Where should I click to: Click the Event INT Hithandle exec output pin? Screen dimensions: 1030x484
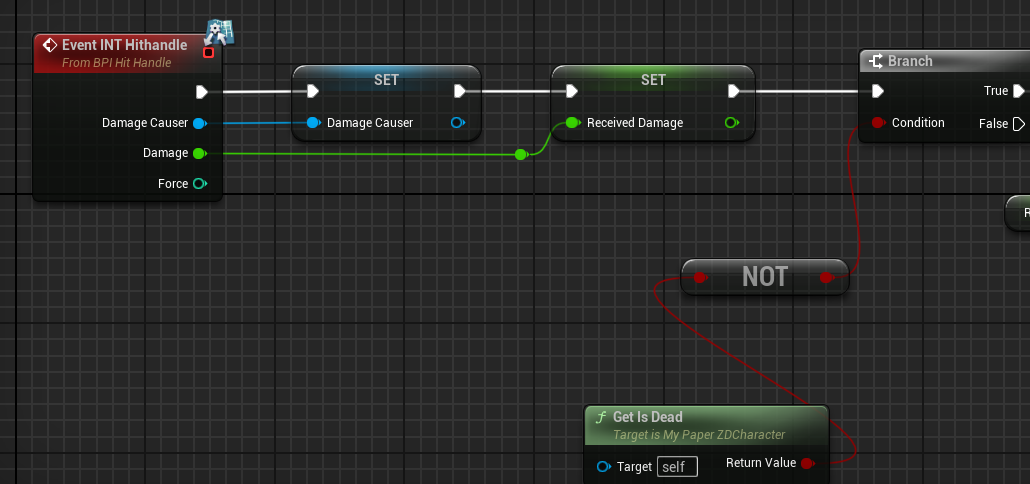(x=202, y=92)
